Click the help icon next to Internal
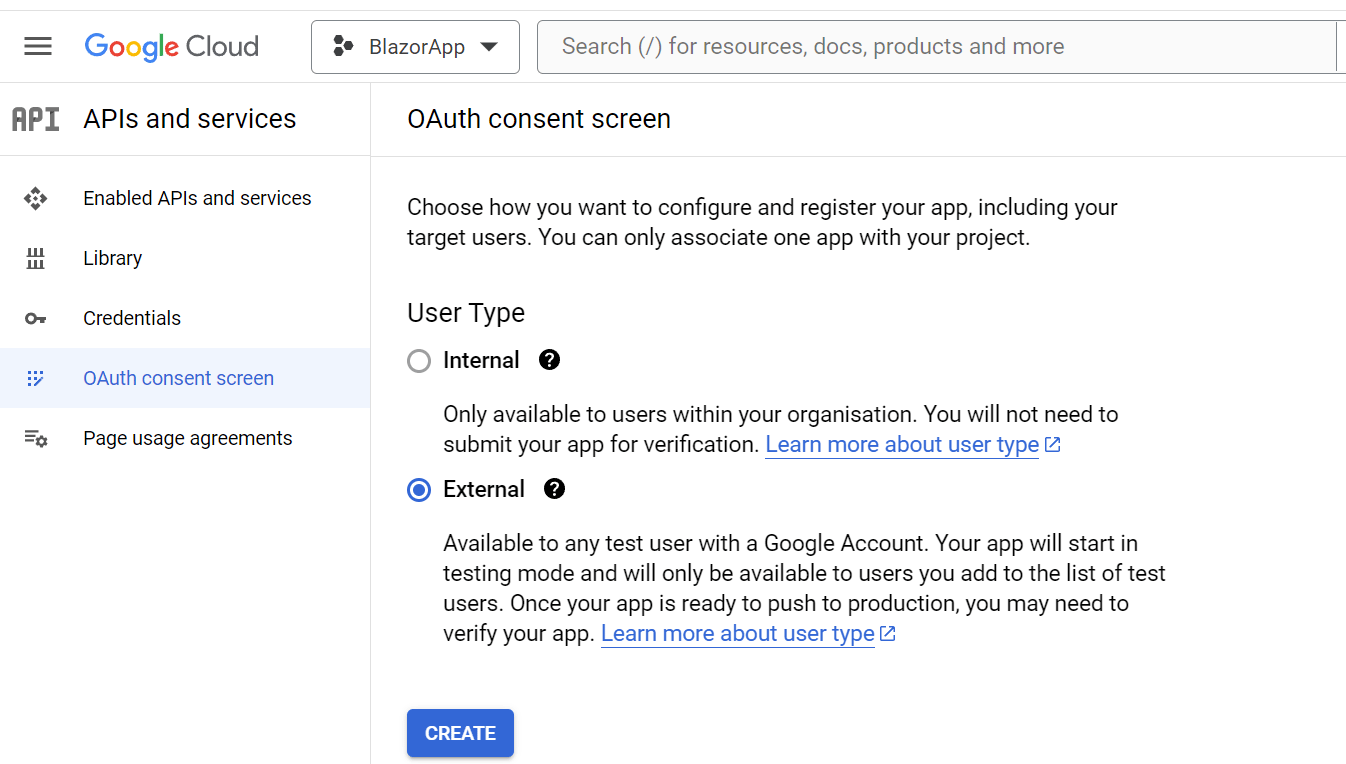This screenshot has width=1346, height=764. click(x=549, y=360)
